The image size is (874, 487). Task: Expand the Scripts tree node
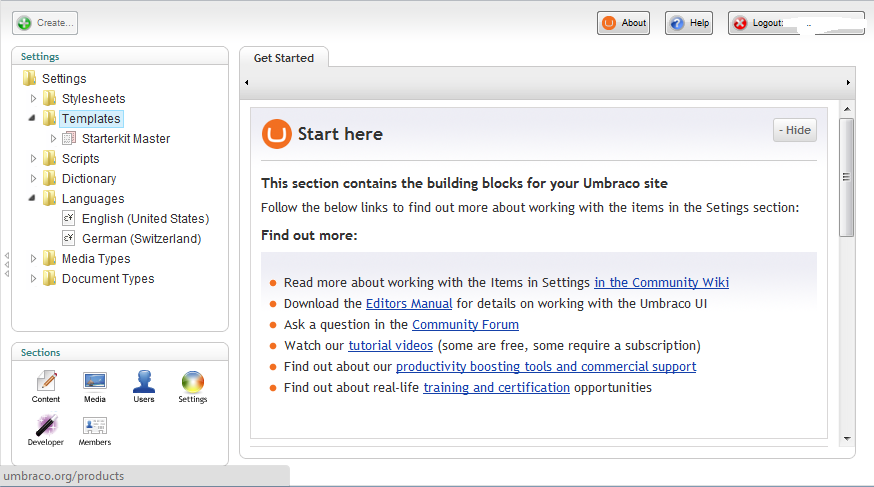33,159
